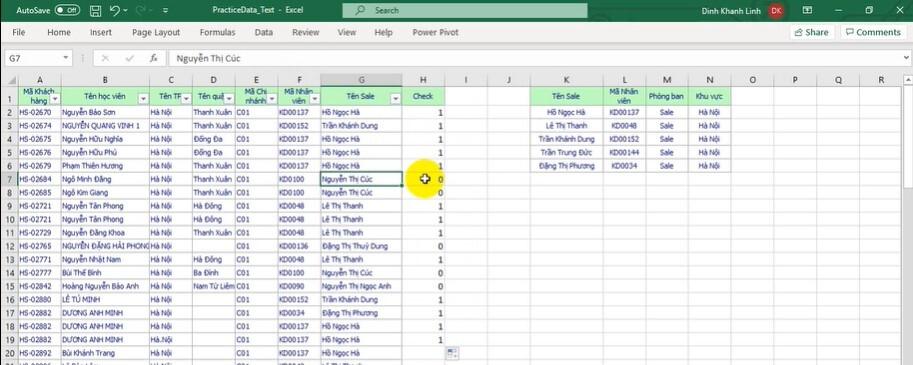Click cell Đặng Thị Thuỳ Dung
The width and height of the screenshot is (913, 365).
pos(361,246)
